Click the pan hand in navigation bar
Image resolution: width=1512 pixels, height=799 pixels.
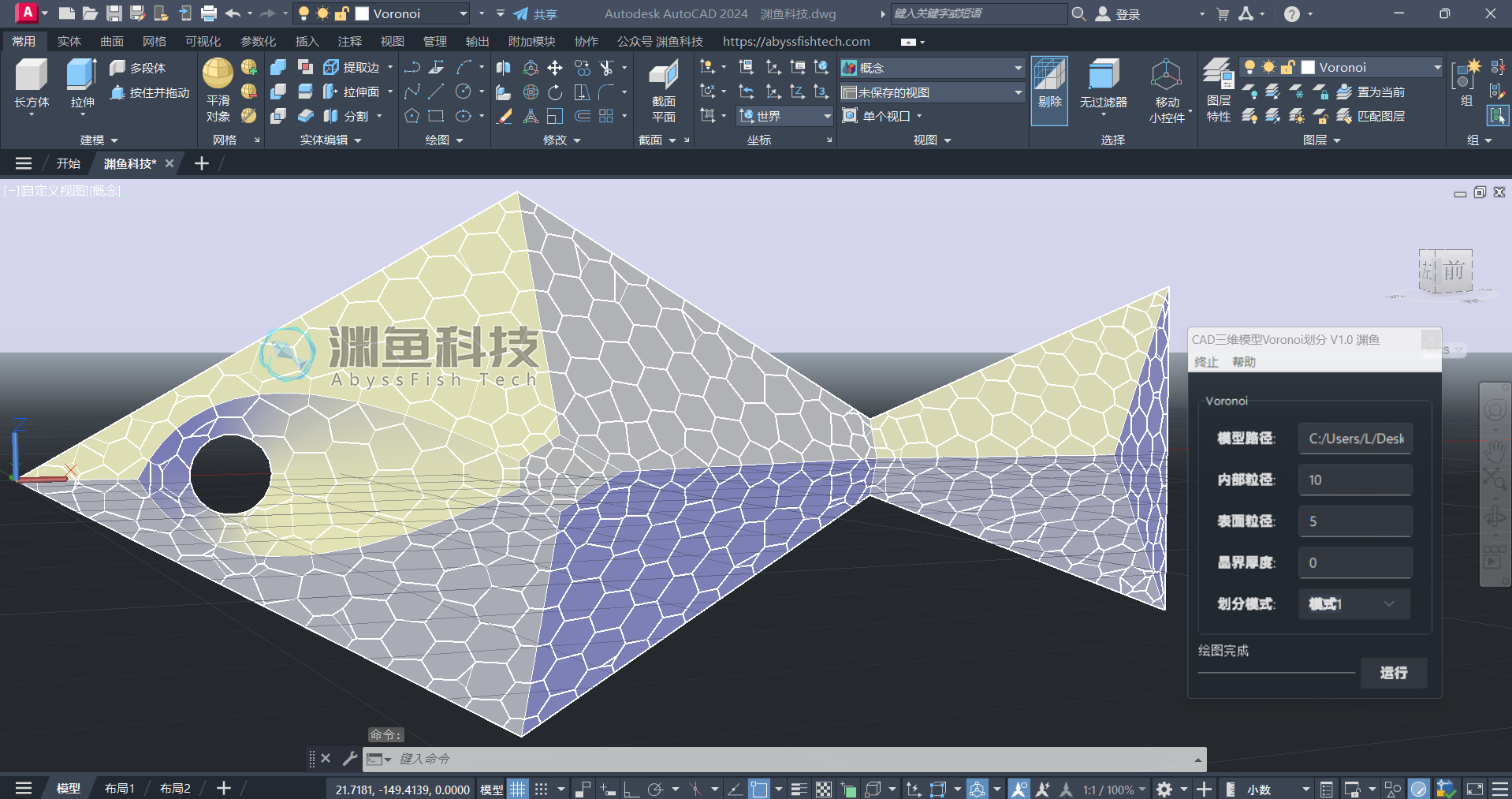pos(1495,450)
